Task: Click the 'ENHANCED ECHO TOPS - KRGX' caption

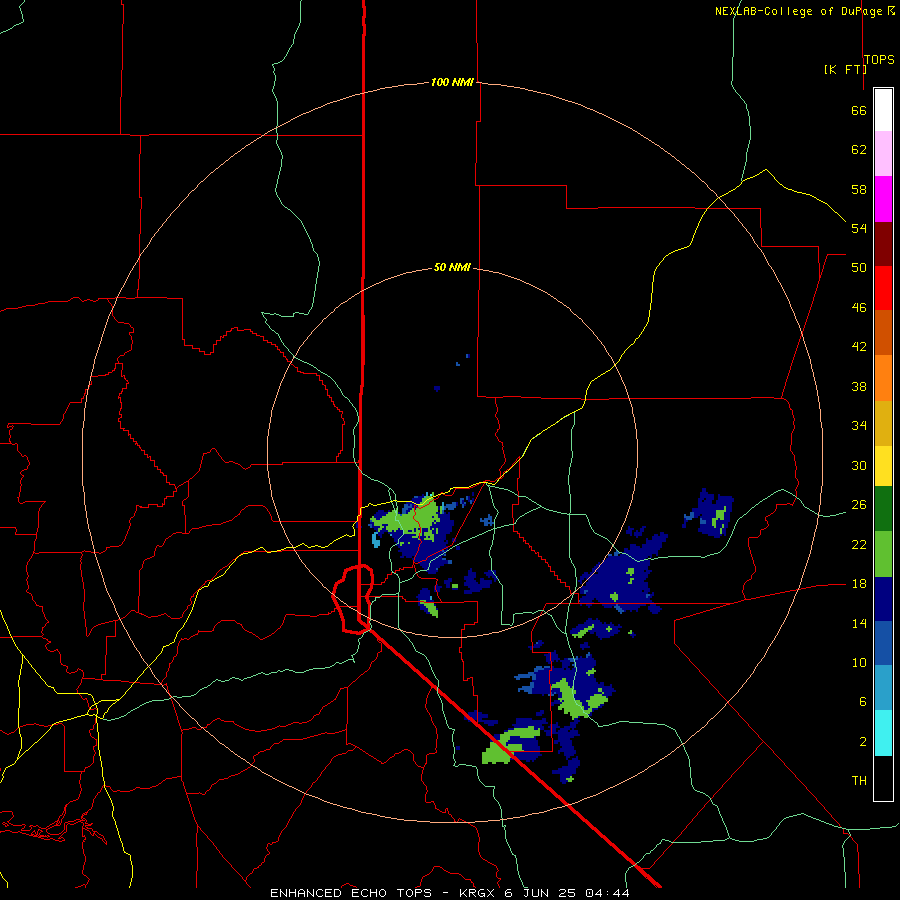Action: tap(385, 893)
